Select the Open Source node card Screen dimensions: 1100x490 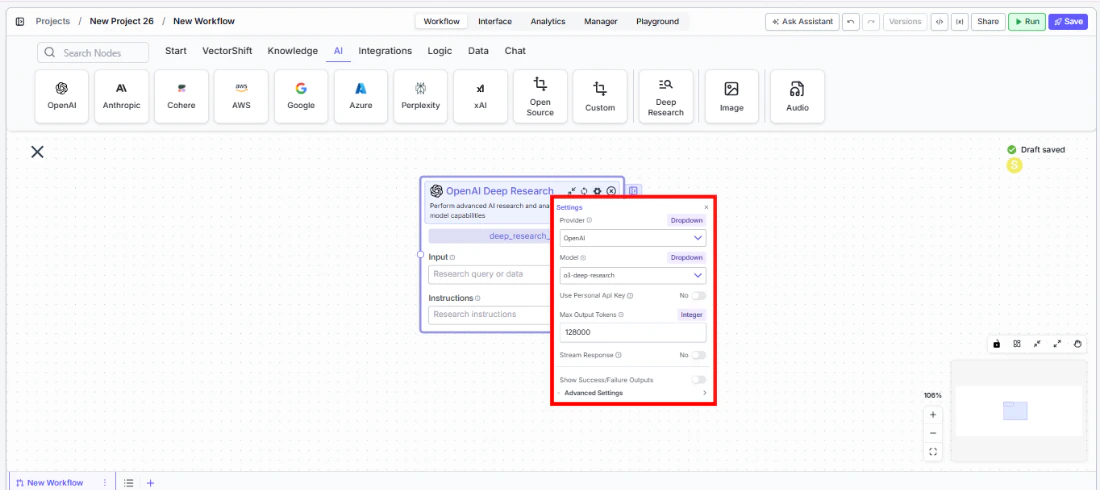point(540,96)
